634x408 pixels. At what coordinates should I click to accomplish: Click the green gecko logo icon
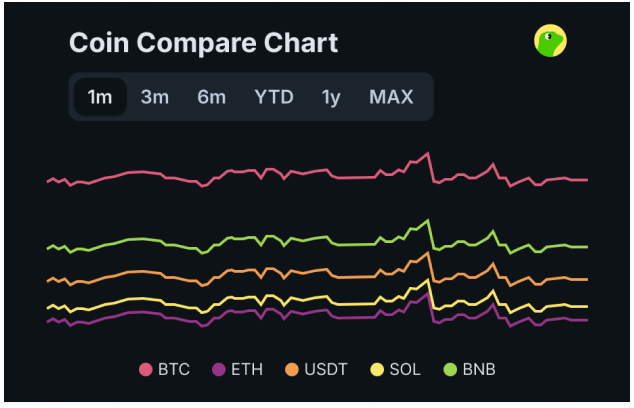[x=551, y=40]
